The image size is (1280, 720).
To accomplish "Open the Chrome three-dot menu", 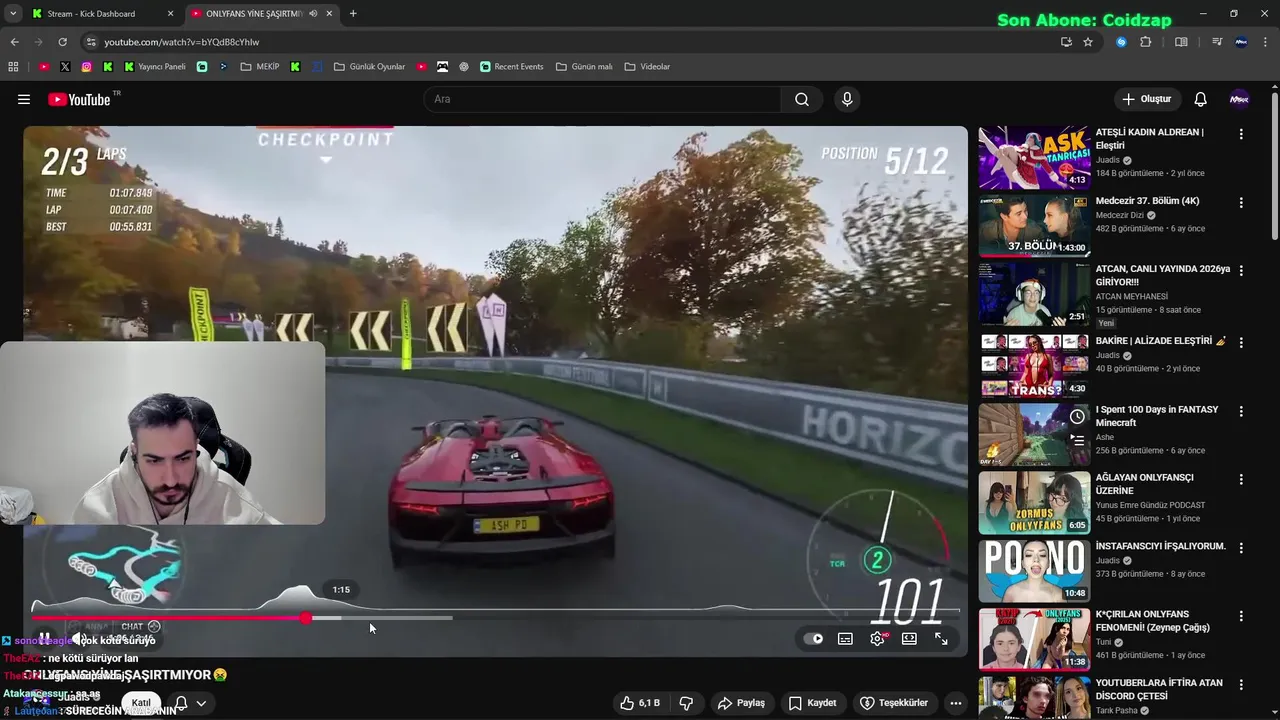I will pyautogui.click(x=1266, y=42).
